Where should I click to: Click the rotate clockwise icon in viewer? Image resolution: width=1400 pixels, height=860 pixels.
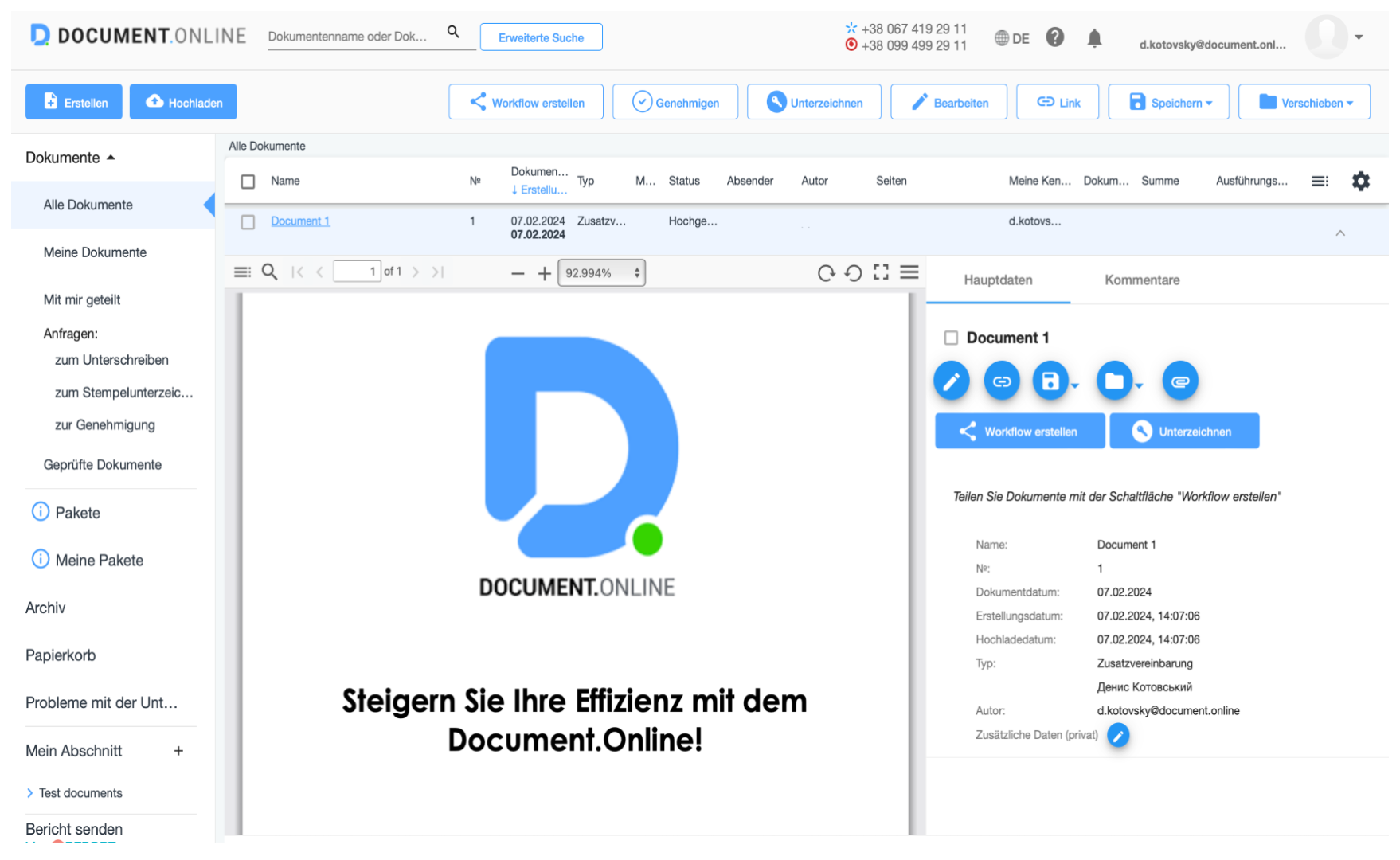[826, 273]
